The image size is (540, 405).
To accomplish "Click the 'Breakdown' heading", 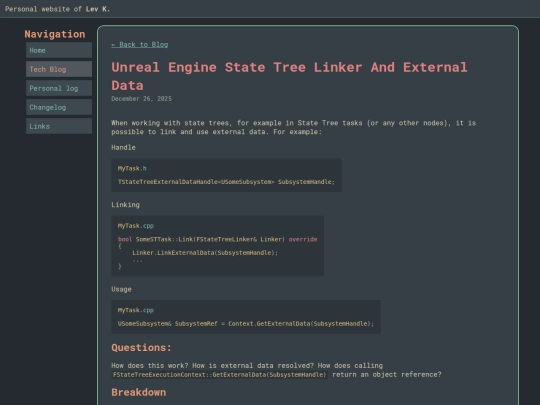I will (x=138, y=392).
